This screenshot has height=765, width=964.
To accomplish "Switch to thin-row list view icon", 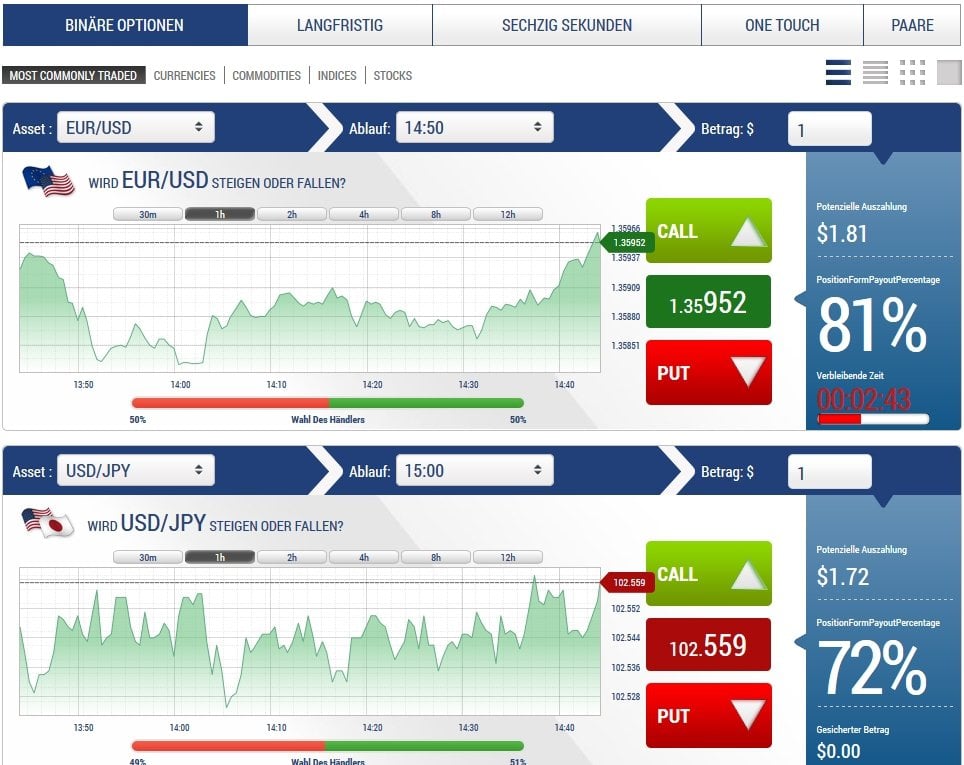I will [x=875, y=73].
